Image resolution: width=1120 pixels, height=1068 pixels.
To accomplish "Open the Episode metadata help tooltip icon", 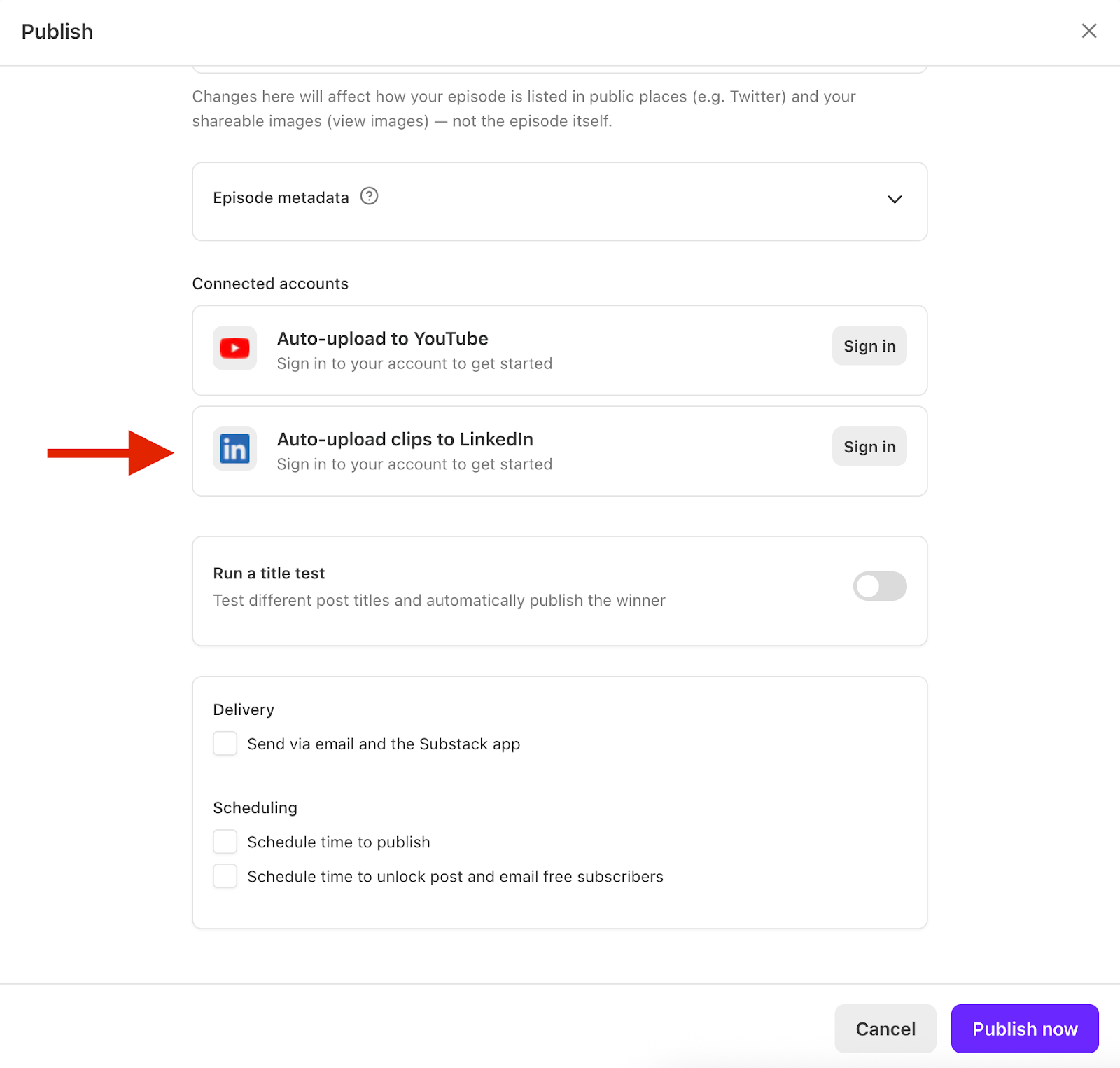I will pos(370,197).
